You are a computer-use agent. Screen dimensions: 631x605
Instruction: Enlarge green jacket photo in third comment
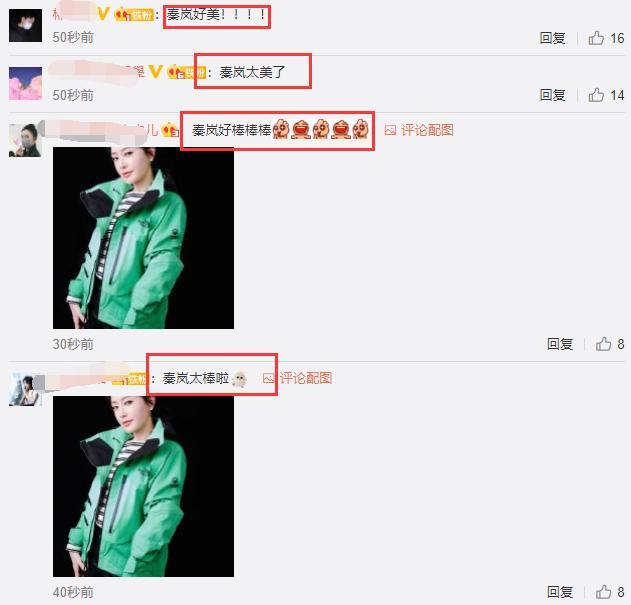coord(143,238)
